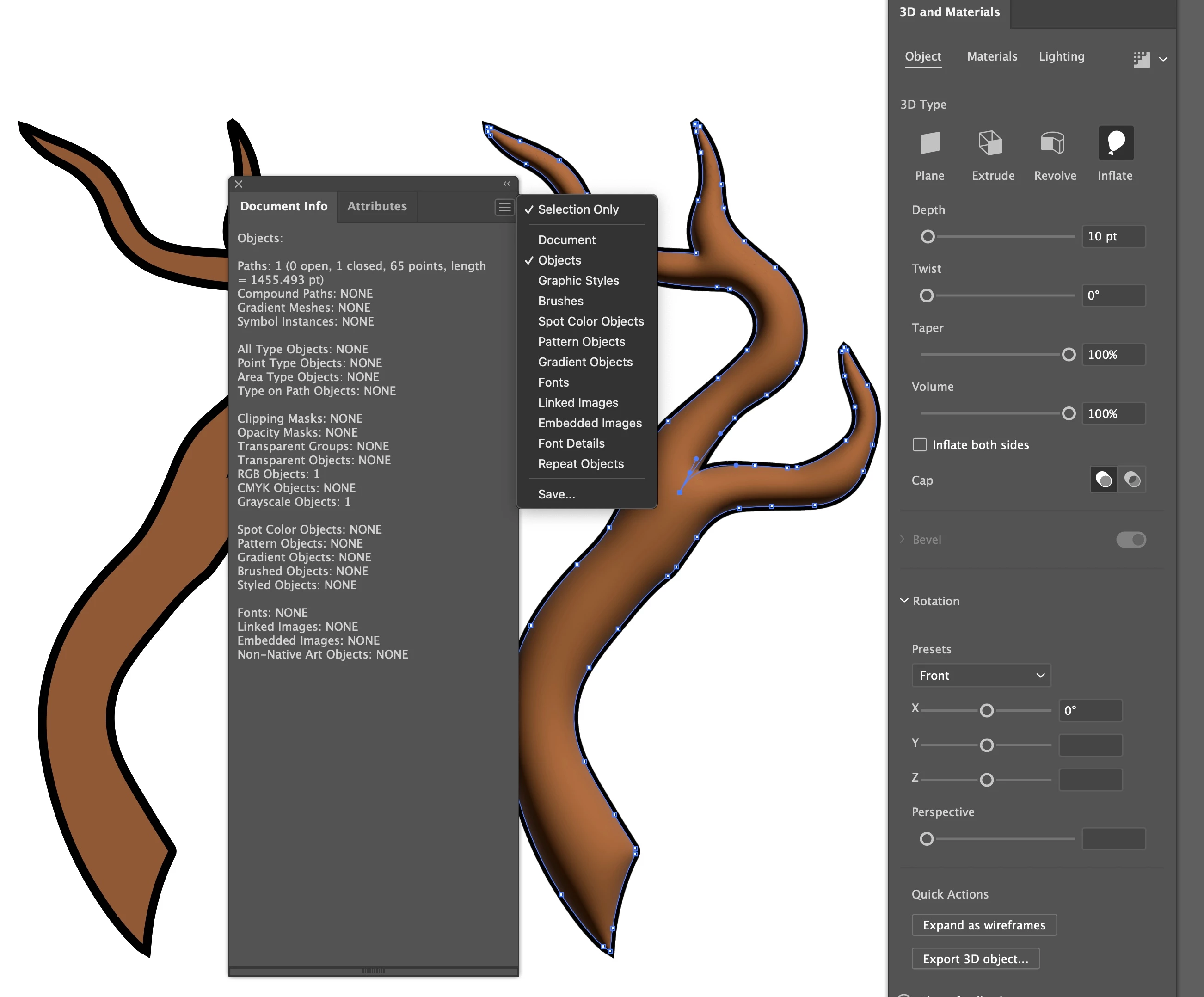Collapse the Rotation section
This screenshot has width=1204, height=997.
(904, 601)
